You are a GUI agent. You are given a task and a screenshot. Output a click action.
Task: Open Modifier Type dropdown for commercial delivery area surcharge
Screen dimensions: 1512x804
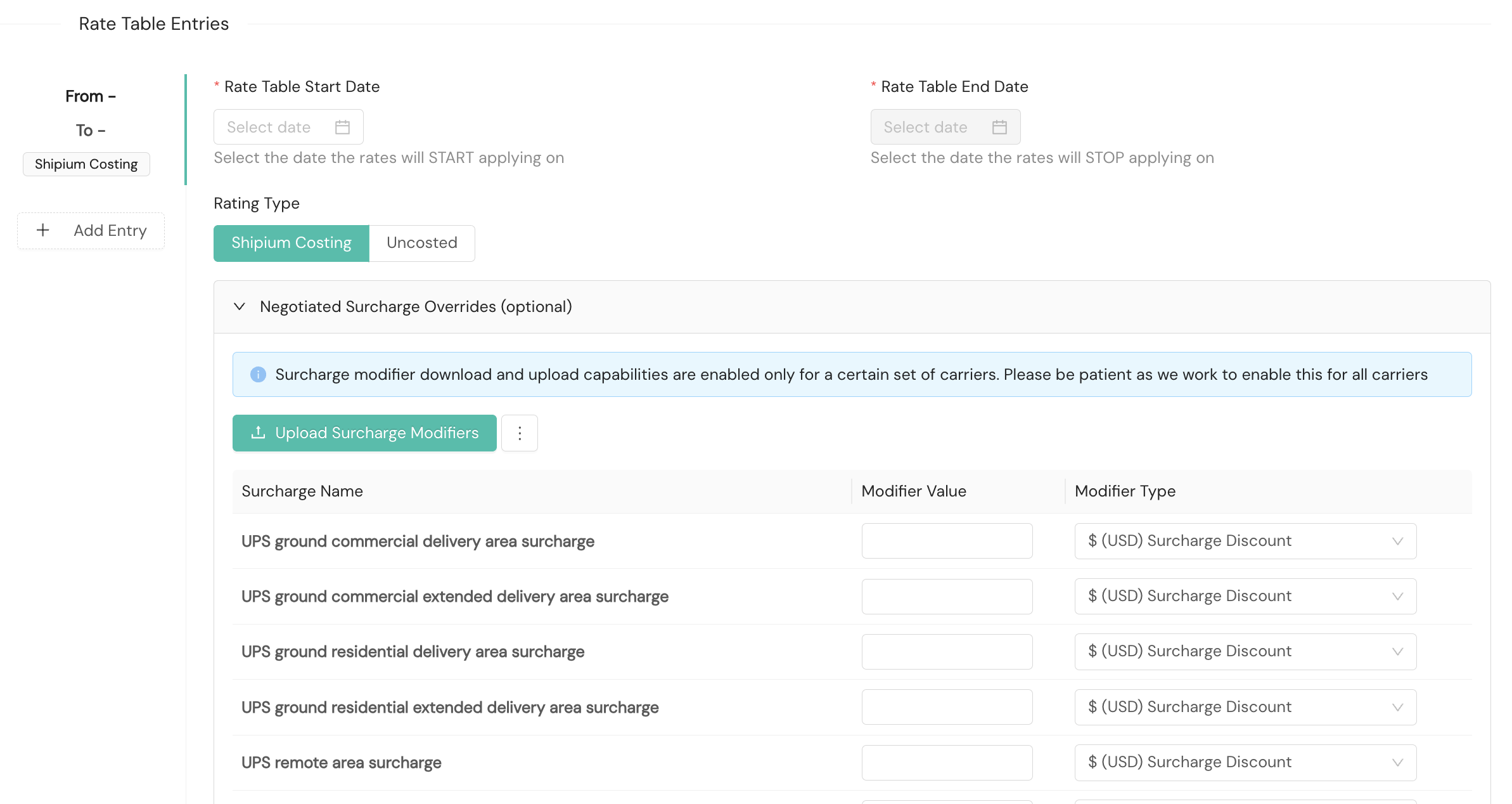coord(1245,541)
